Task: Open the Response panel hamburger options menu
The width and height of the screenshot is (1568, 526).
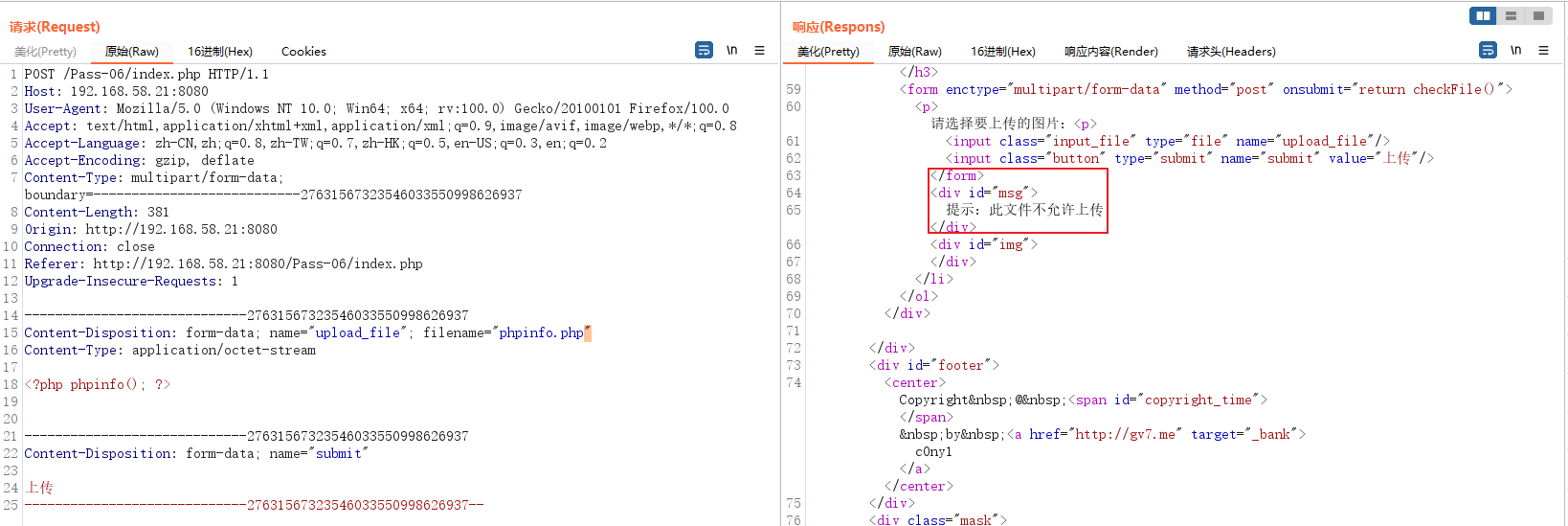Action: coord(1543,50)
